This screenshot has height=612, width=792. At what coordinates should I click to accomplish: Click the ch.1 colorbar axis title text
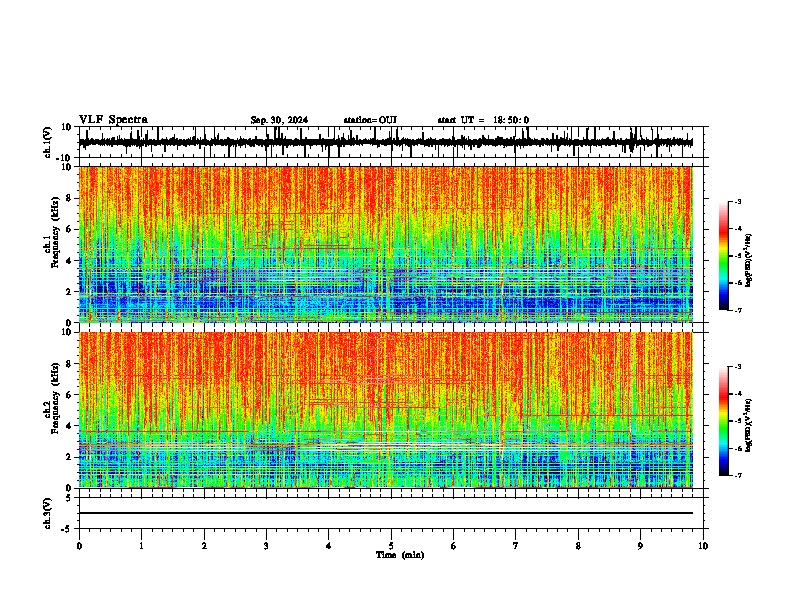tap(749, 261)
